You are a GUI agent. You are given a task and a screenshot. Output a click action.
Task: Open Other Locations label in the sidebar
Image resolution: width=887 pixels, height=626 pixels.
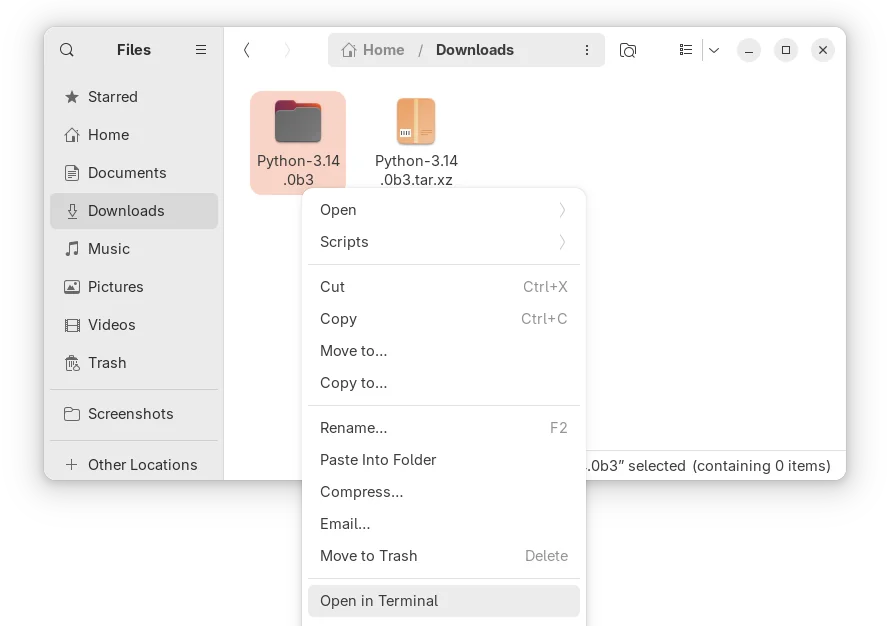pos(143,465)
